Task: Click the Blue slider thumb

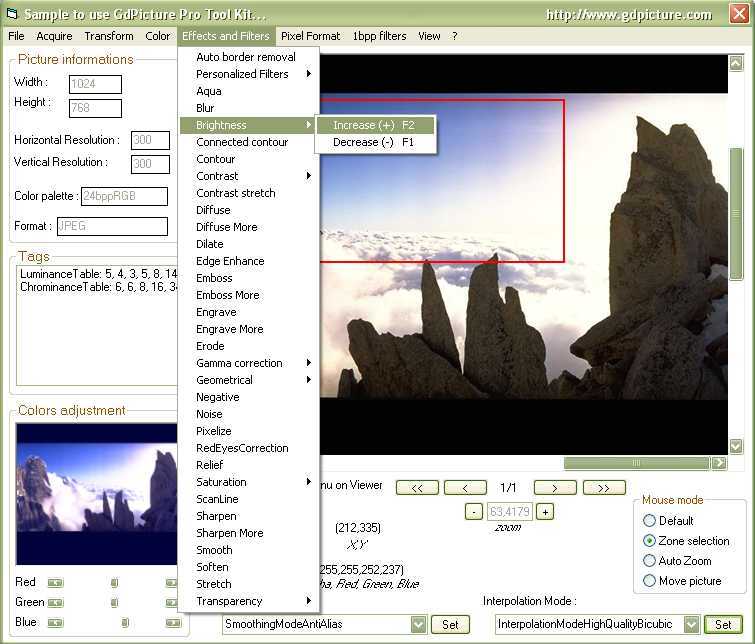Action: click(125, 623)
